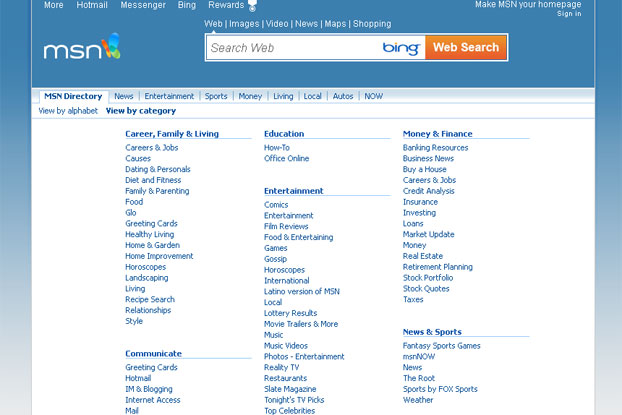Select the Shopping search scope
This screenshot has width=622, height=415.
tap(372, 24)
